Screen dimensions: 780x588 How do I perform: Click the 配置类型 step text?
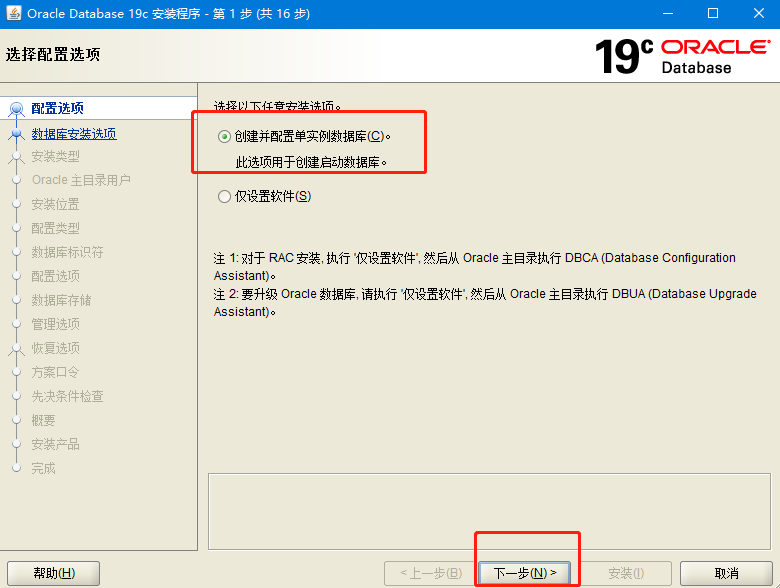click(55, 228)
